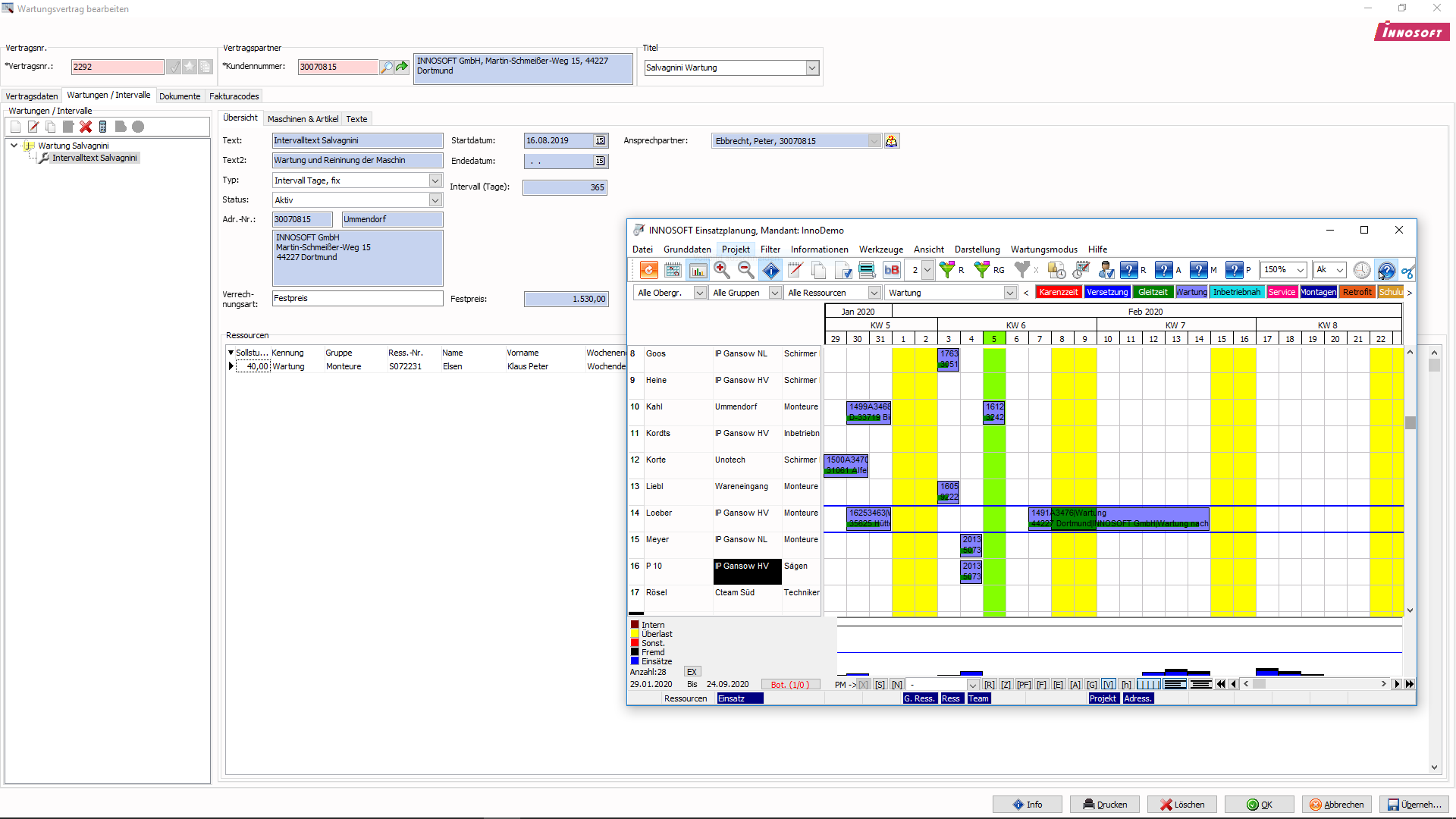
Task: Click the blue diamond info icon in toolbar
Action: 770,270
